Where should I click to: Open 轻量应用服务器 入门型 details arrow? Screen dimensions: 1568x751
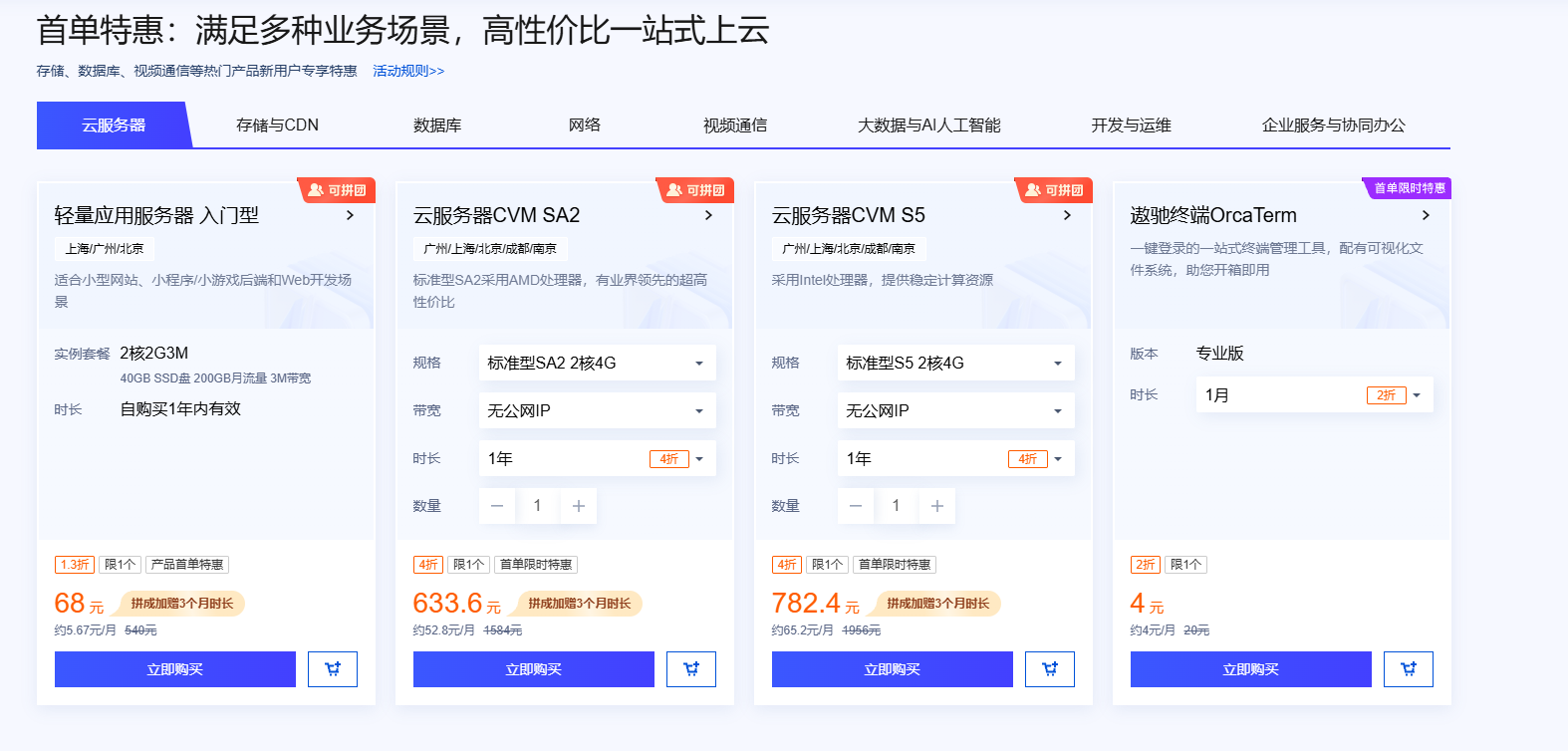point(350,215)
